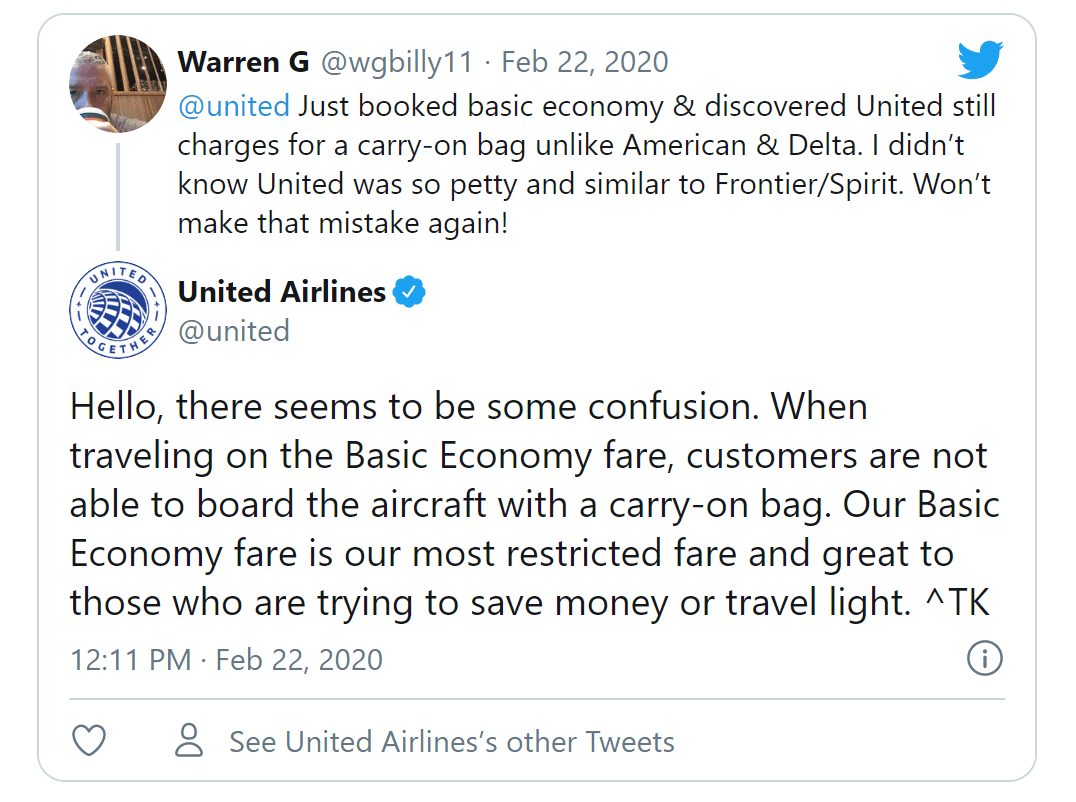Click the Twitter bird logo
Viewport: 1076px width, 802px height.
(980, 60)
